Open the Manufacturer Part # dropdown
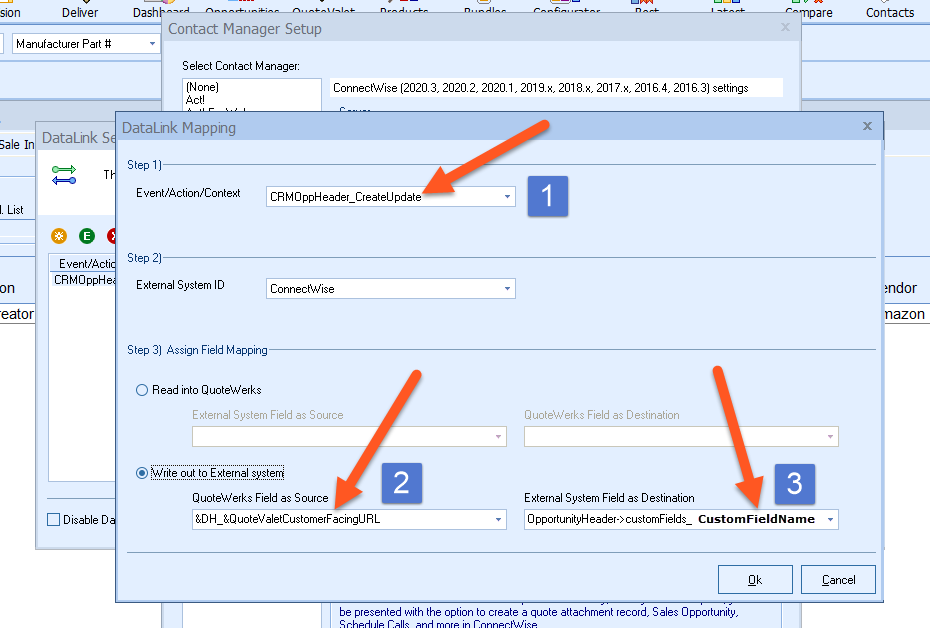930x628 pixels. point(152,44)
